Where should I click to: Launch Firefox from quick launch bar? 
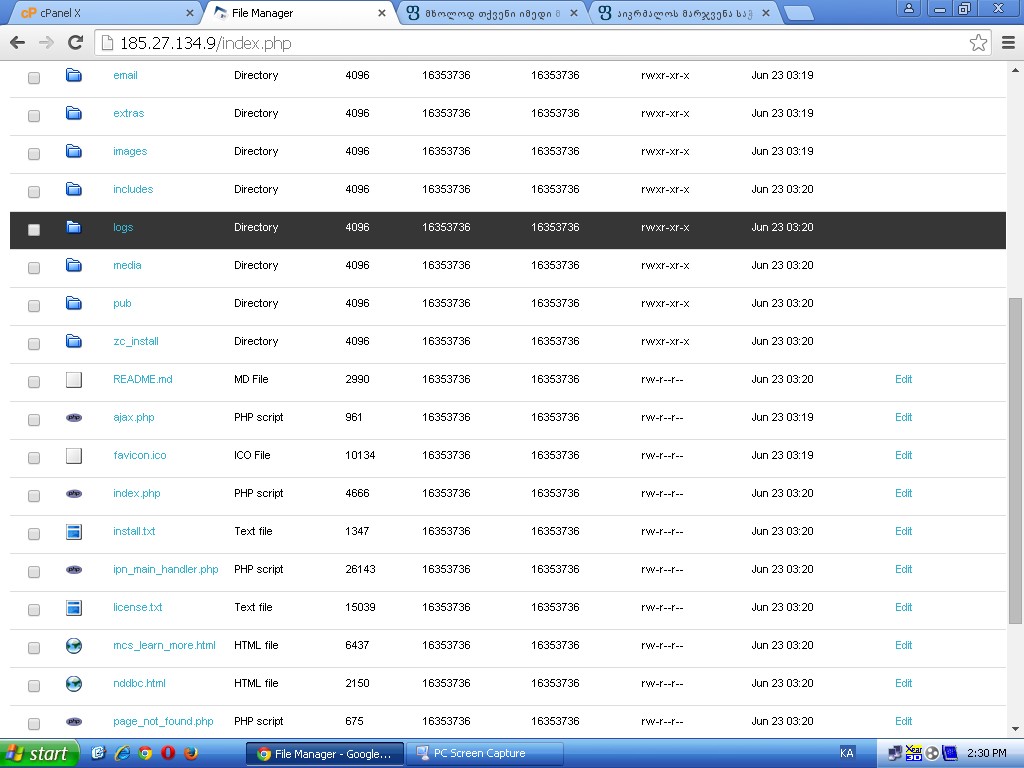[191, 753]
